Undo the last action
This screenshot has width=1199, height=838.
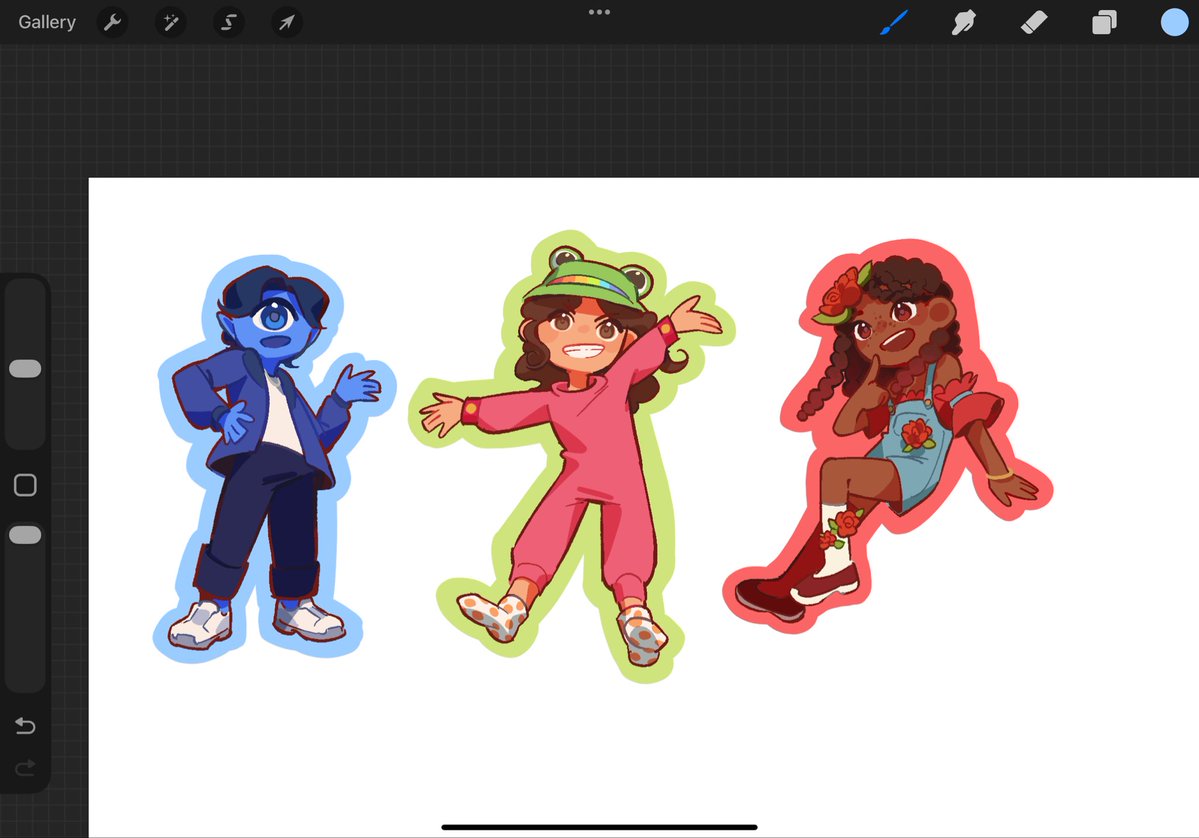tap(25, 725)
